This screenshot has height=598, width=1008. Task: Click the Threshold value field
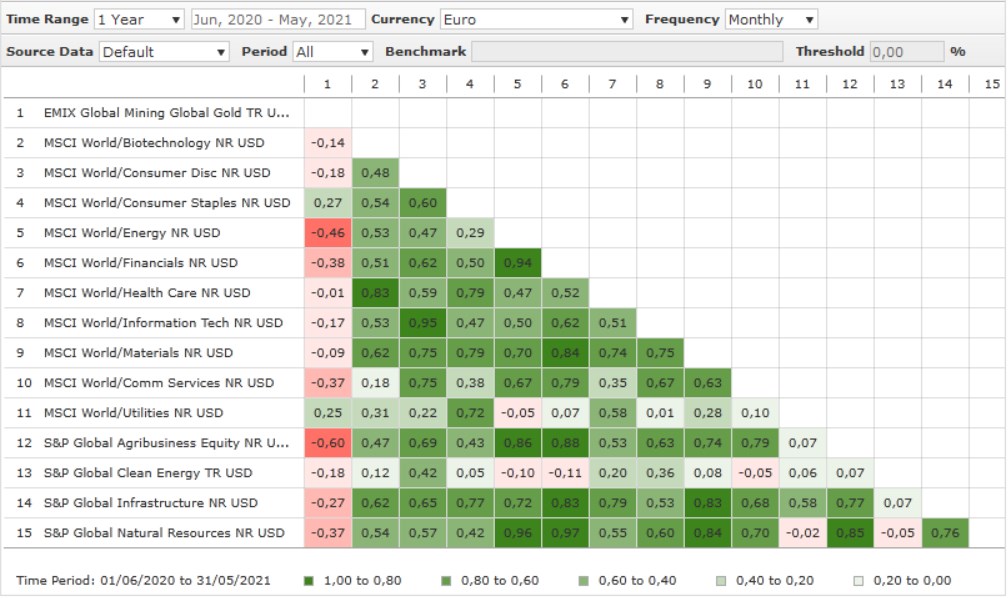point(906,52)
